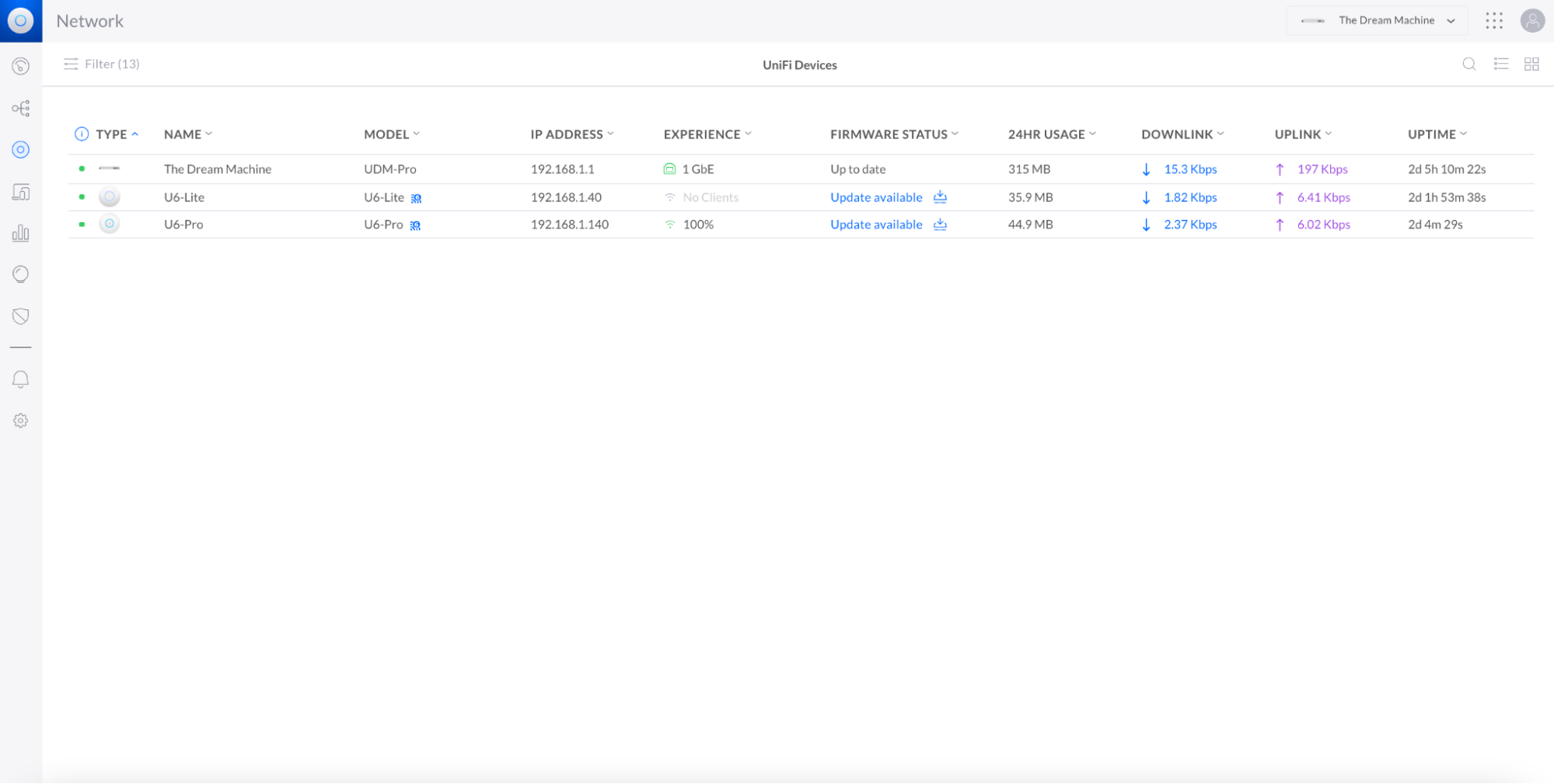Click the U6-Pro firmware download icon
1554x784 pixels.
[940, 224]
